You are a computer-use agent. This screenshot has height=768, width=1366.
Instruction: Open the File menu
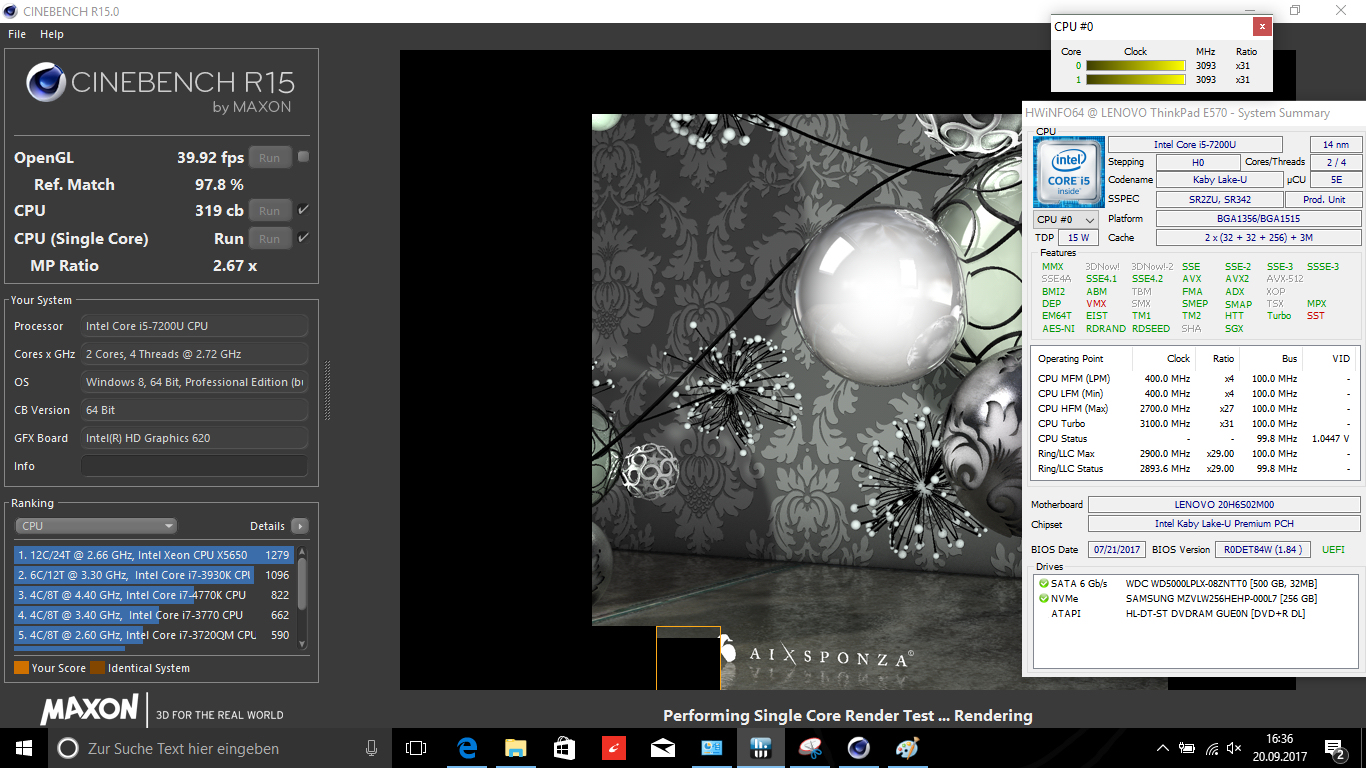17,34
